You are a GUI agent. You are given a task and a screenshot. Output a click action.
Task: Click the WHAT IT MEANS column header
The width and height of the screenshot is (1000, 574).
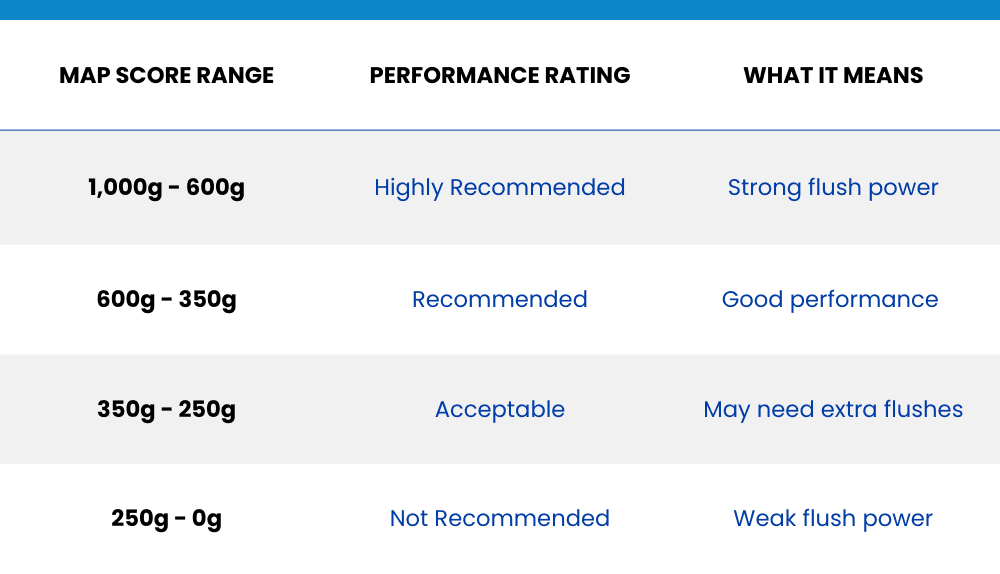click(x=833, y=76)
